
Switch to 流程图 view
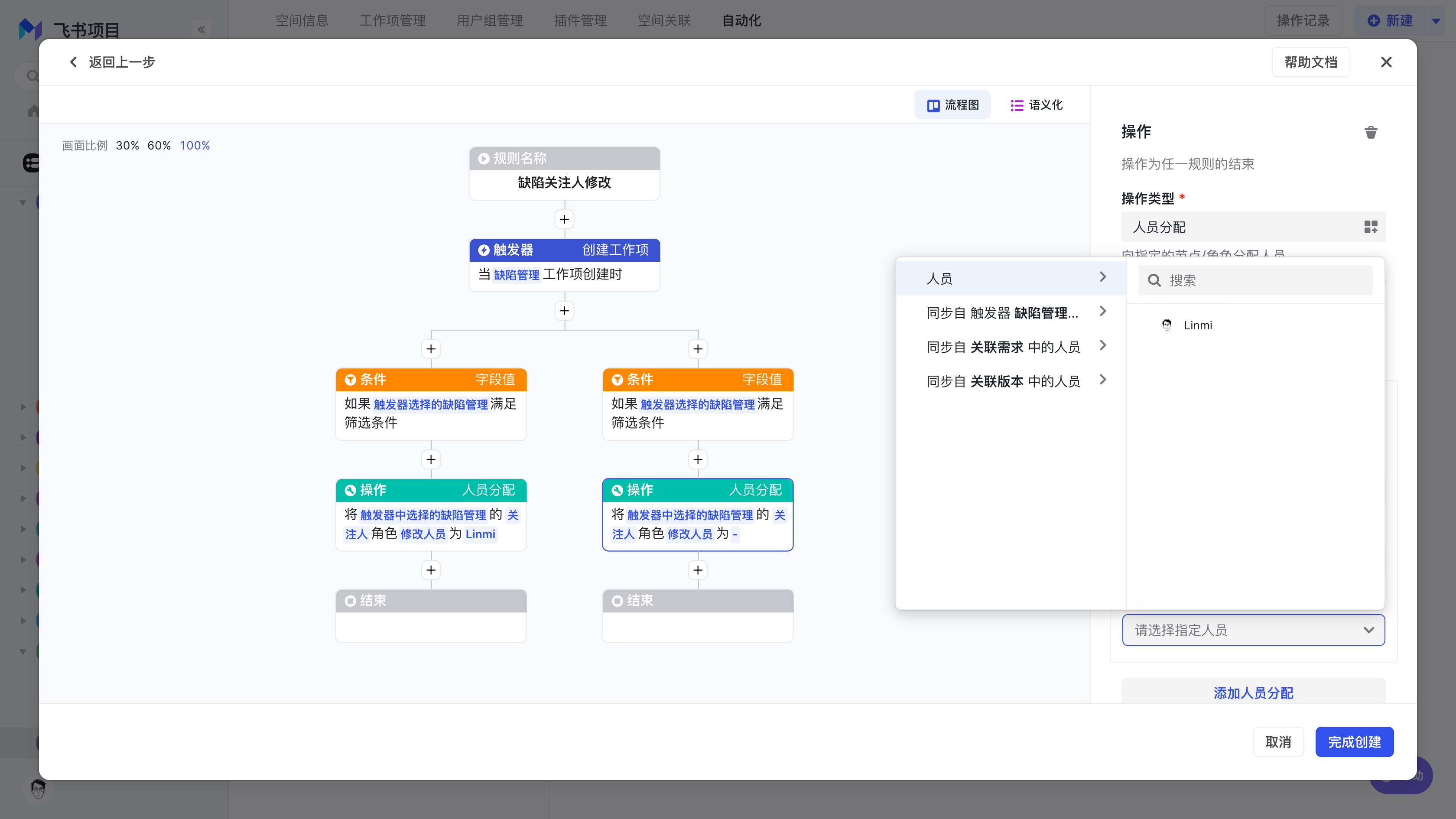(952, 105)
